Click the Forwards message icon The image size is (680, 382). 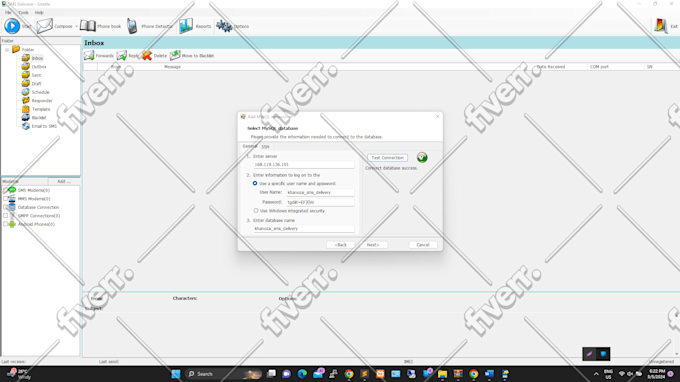pos(89,56)
